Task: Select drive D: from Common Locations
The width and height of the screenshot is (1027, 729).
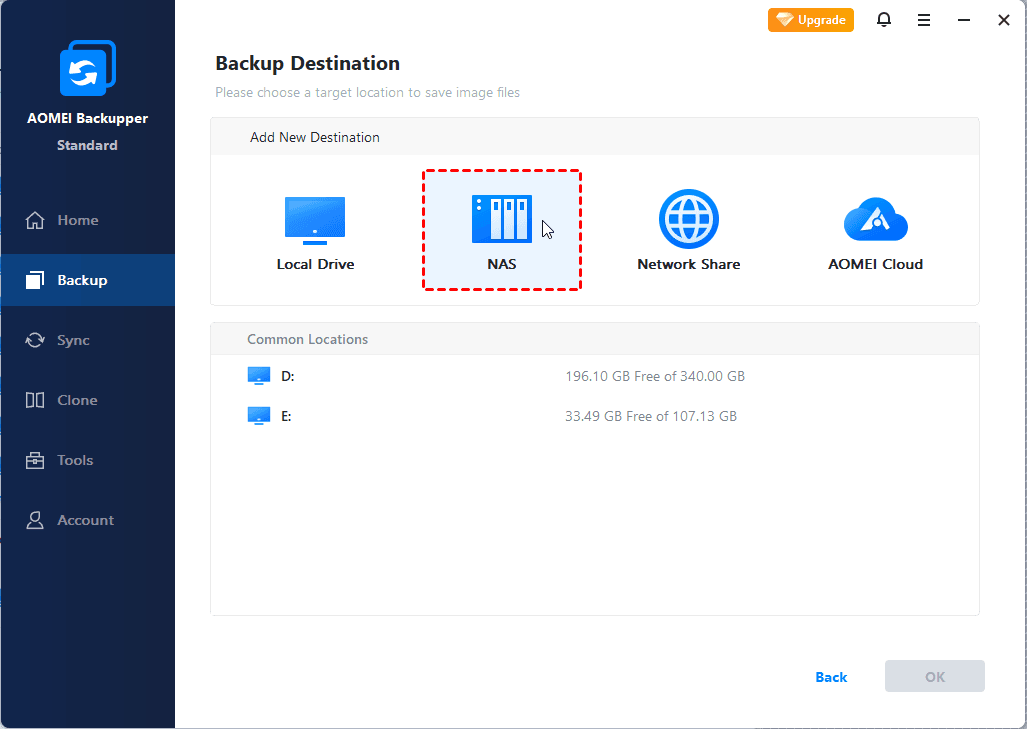Action: 287,377
